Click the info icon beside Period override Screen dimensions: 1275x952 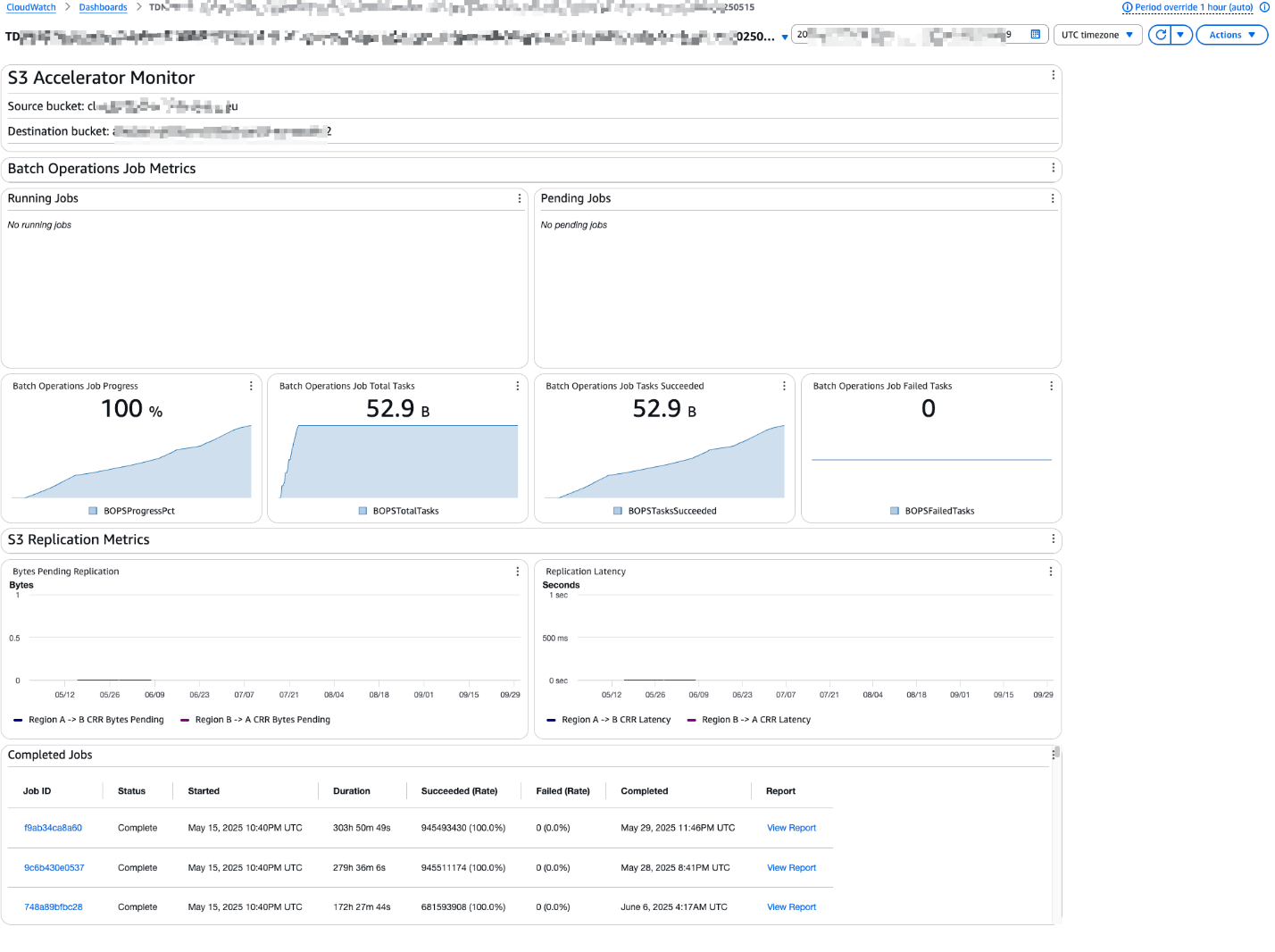(x=1127, y=7)
